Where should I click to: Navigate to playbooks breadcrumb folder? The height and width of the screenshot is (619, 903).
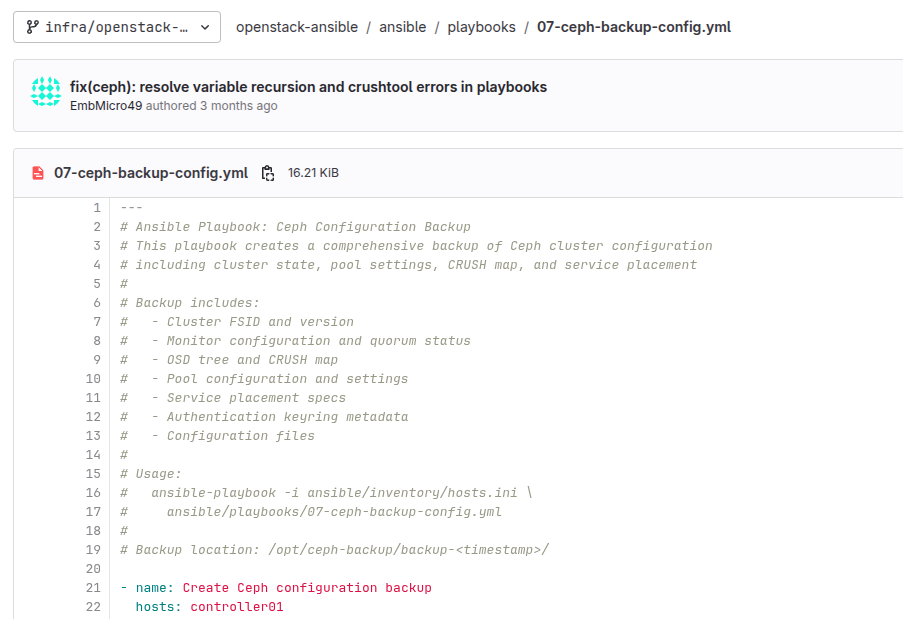point(481,27)
